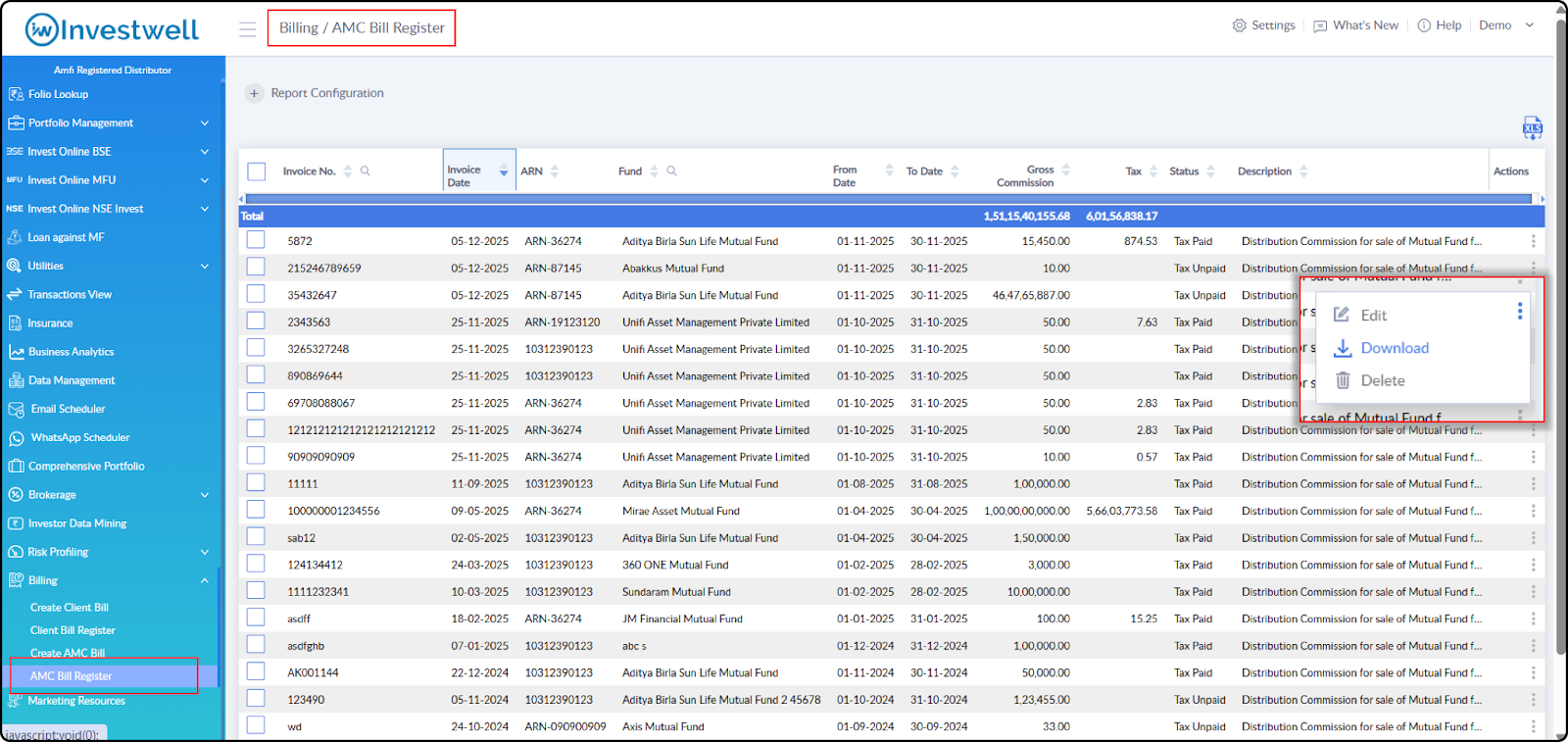Open the Settings gear icon
The height and width of the screenshot is (742, 1568).
pos(1239,25)
